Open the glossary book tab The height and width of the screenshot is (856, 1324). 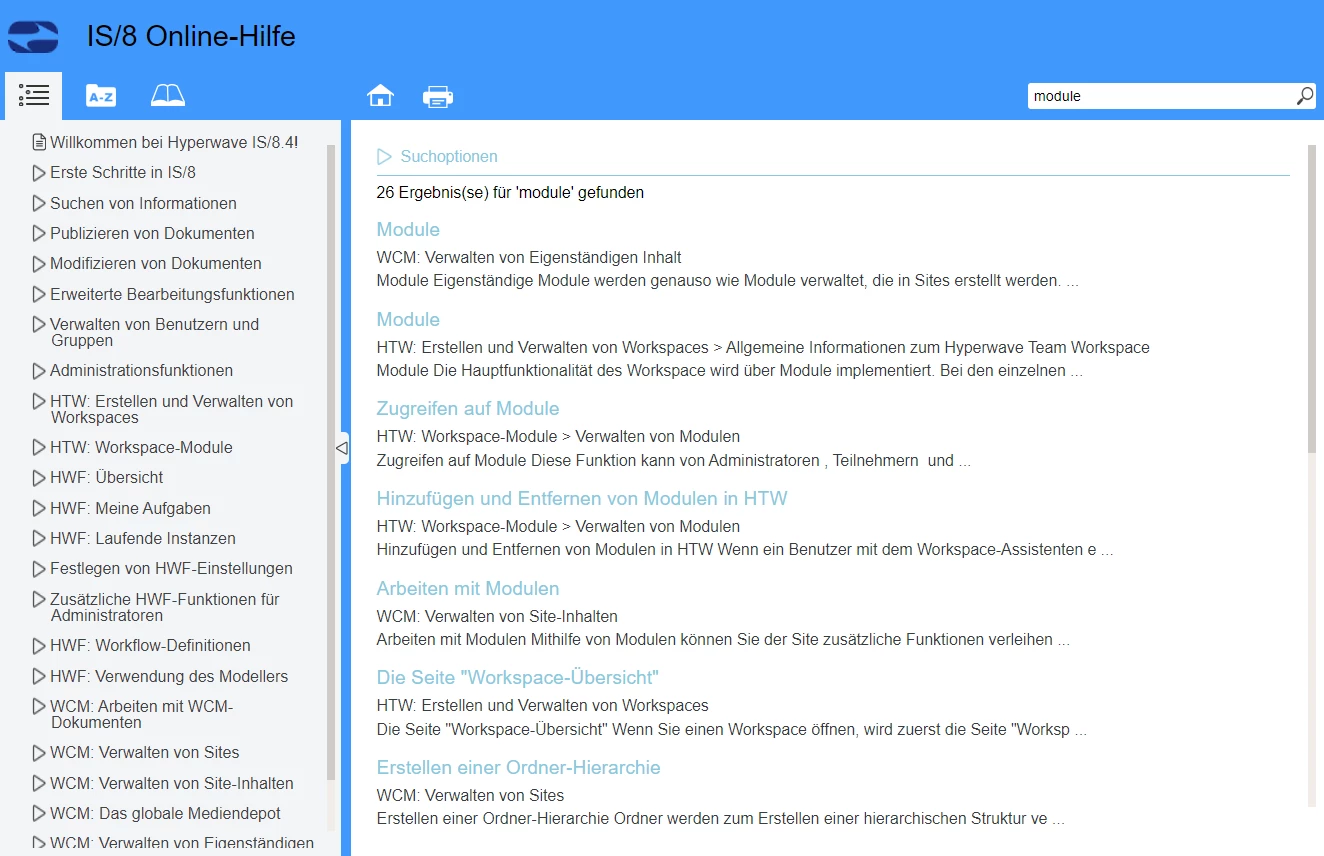[168, 96]
